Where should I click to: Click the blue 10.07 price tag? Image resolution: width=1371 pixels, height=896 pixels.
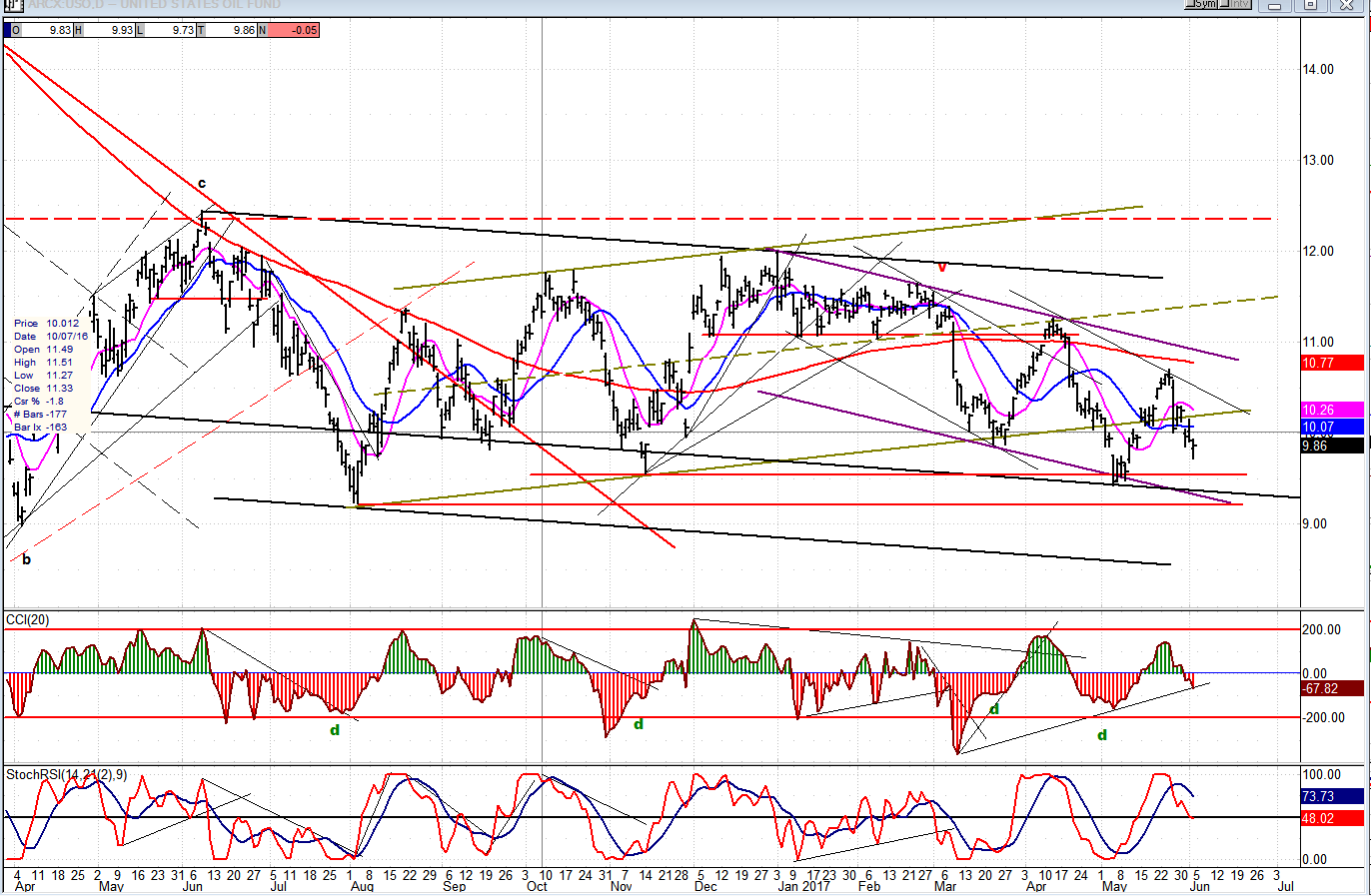pyautogui.click(x=1332, y=428)
